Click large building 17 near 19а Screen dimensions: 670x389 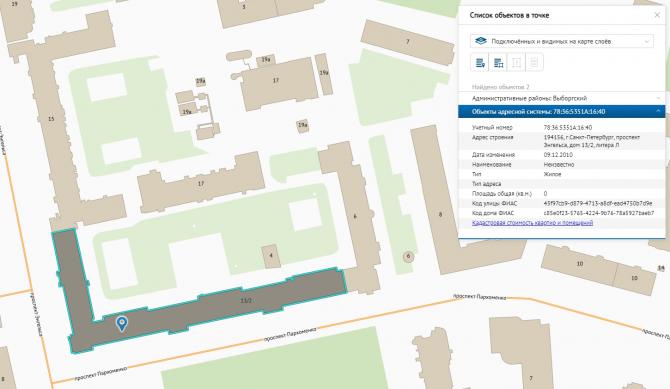[276, 80]
